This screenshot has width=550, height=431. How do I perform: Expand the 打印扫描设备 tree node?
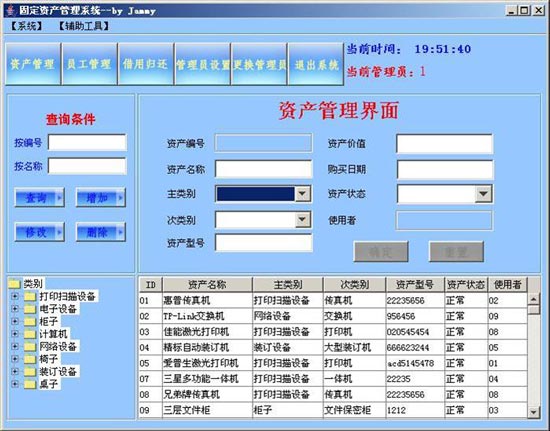pyautogui.click(x=15, y=296)
